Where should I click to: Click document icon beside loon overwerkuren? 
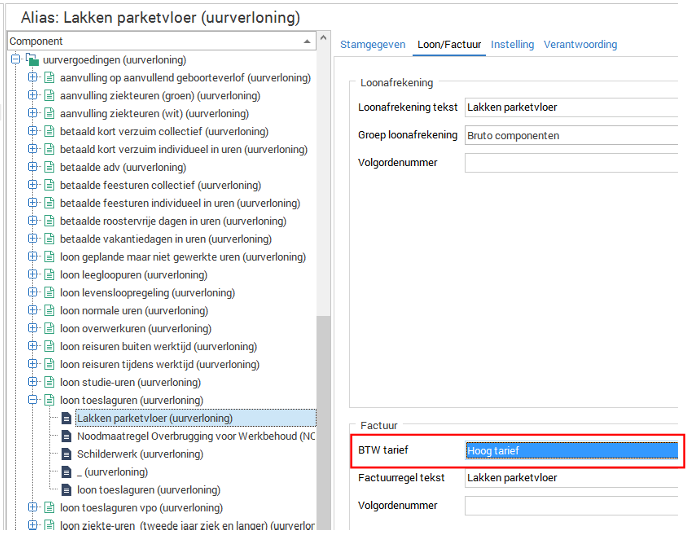(x=49, y=328)
